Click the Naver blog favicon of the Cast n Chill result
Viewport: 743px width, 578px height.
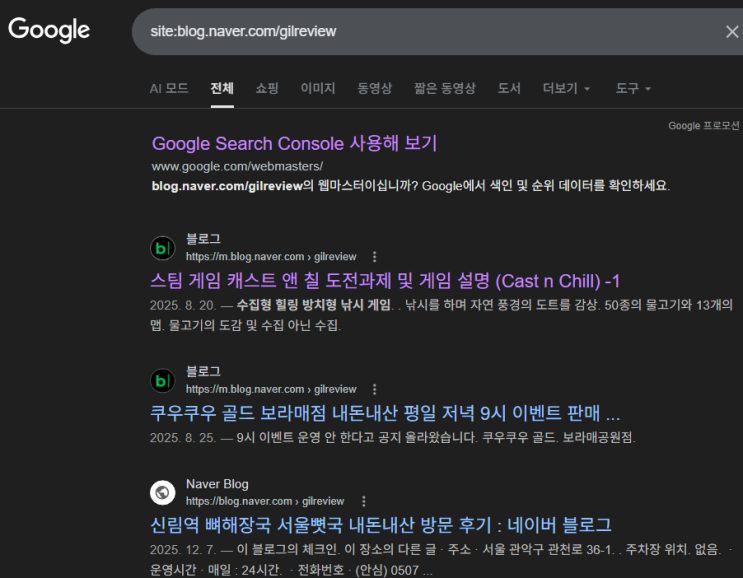(x=163, y=248)
